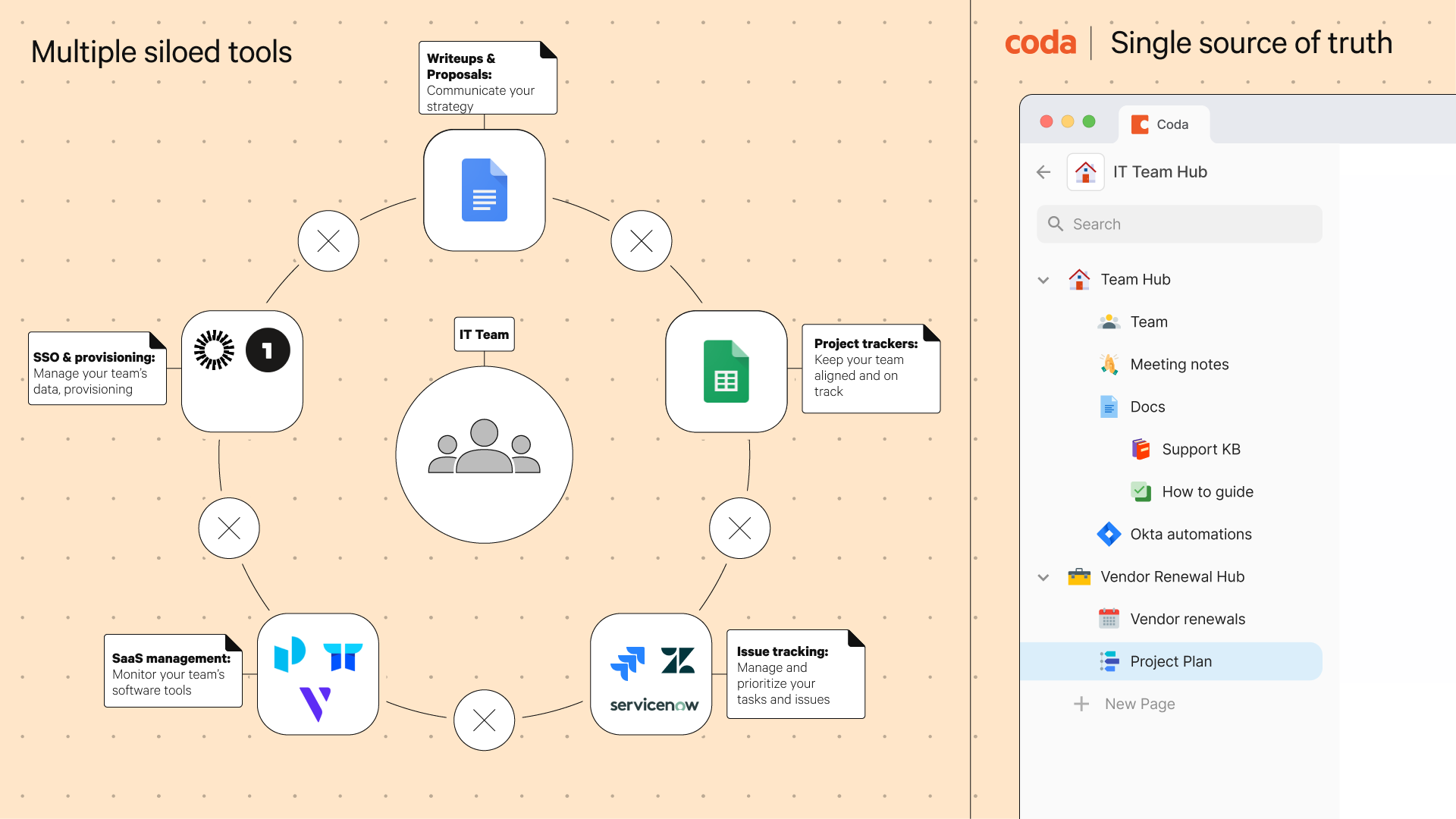Click the ServiceNow logo
This screenshot has height=819, width=1456.
(x=654, y=705)
